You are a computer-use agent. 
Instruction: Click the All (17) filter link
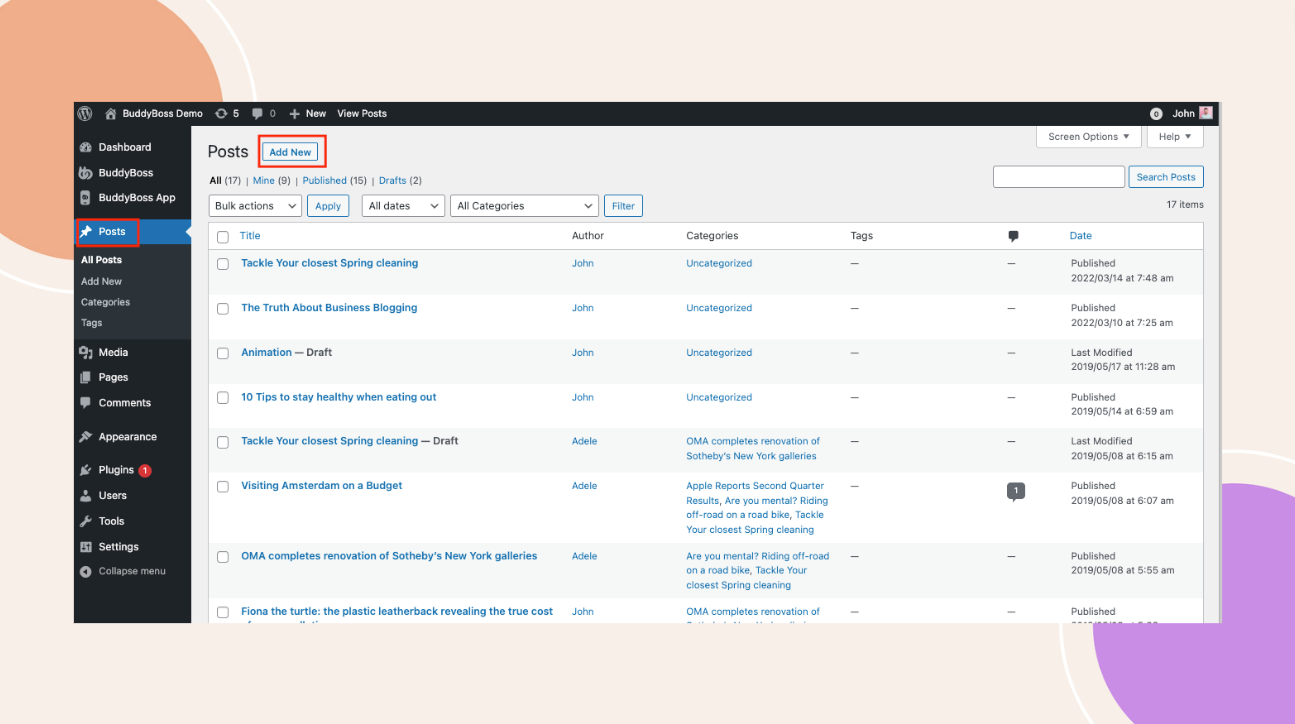225,181
